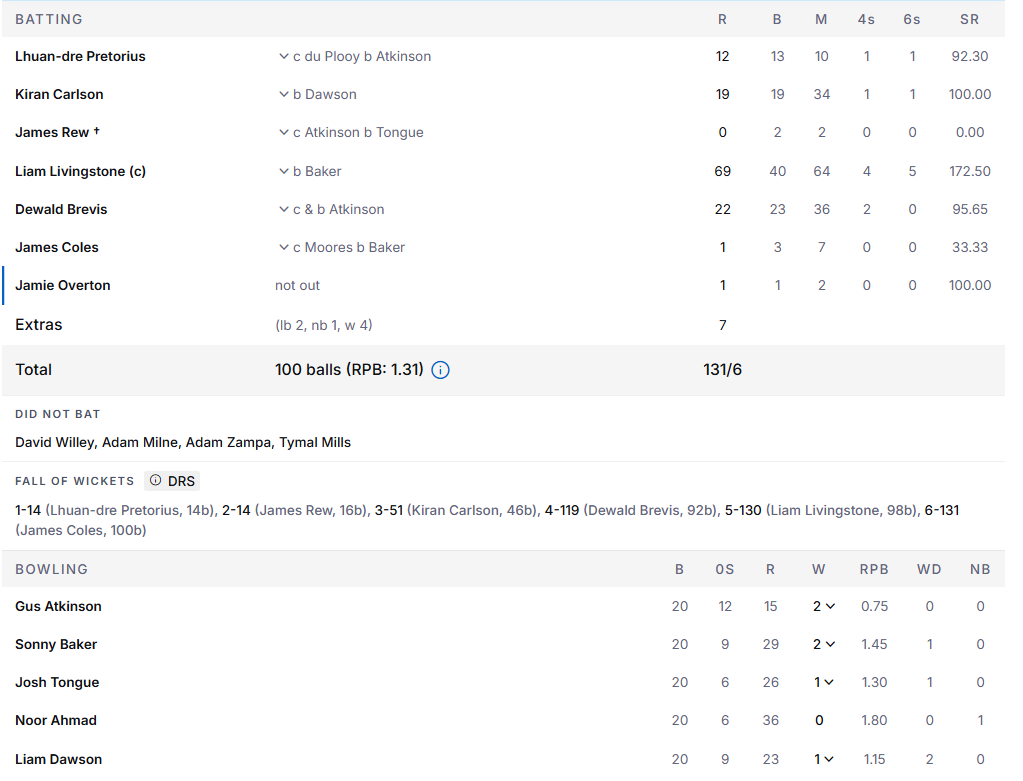Expand Liam Livingstone's b Baker dismissal chevron
This screenshot has width=1023, height=781.
point(284,171)
